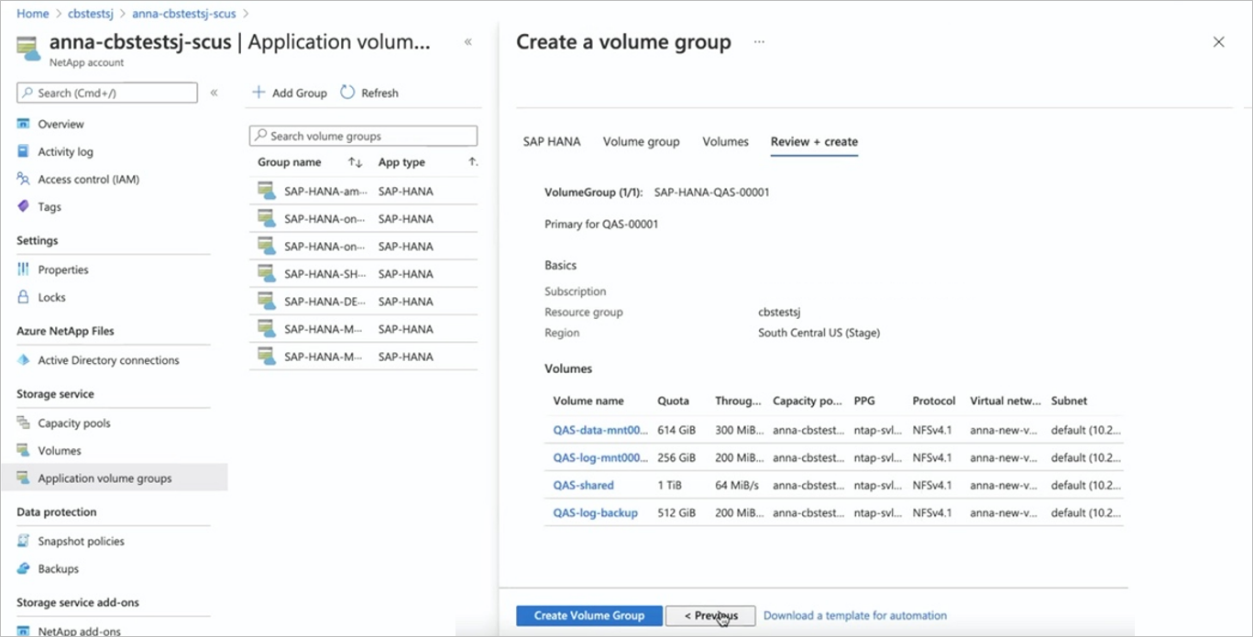Viewport: 1253px width, 637px height.
Task: Click the 64 MiB/s throughput cell
Action: click(x=737, y=485)
